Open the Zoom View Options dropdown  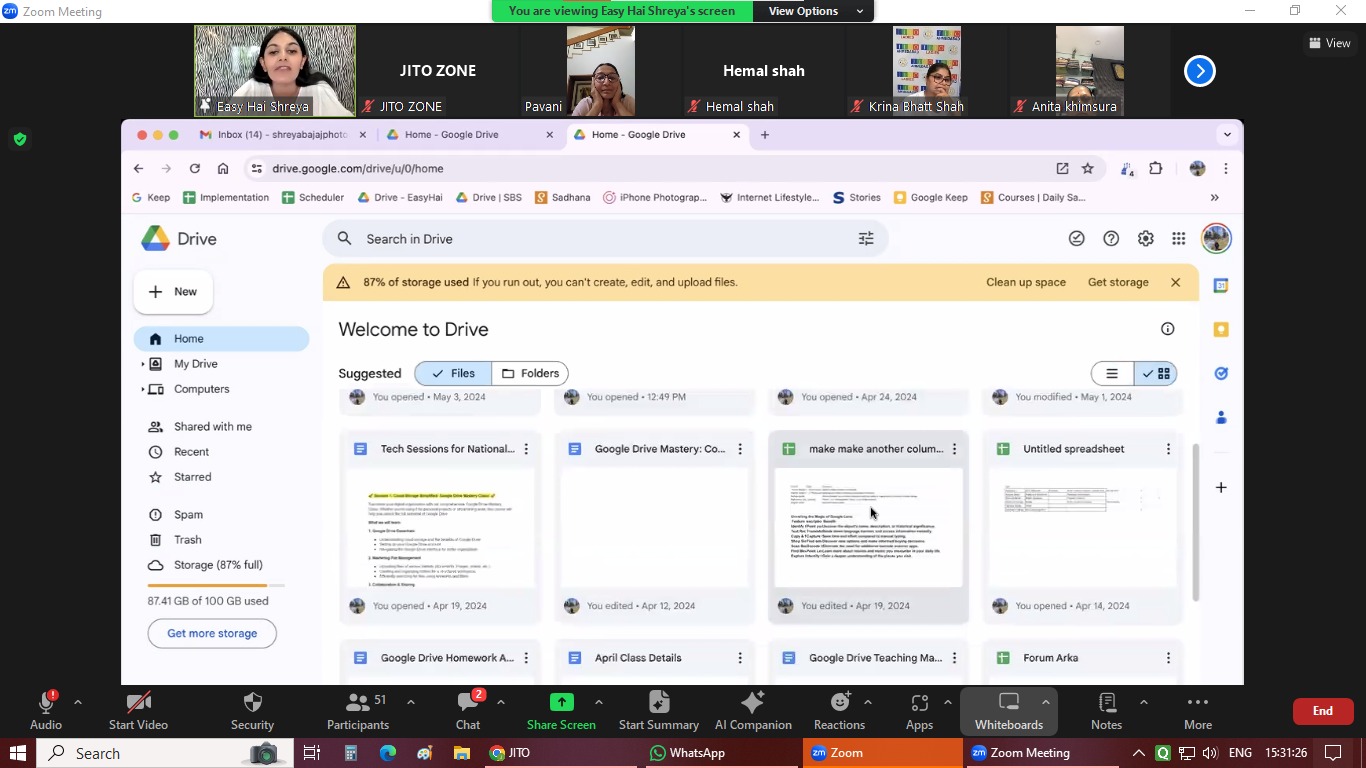coord(815,11)
